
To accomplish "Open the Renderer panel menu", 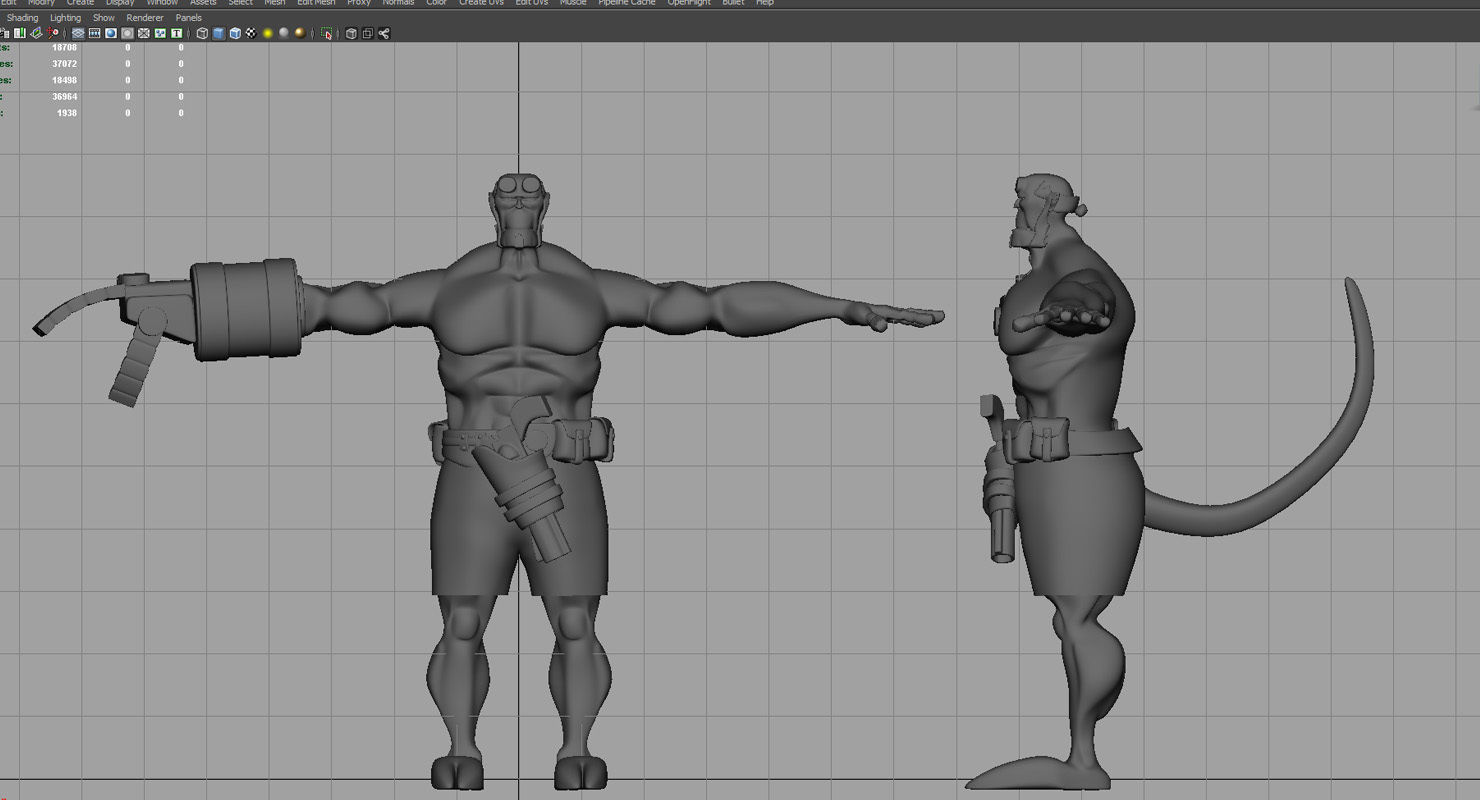I will click(x=145, y=18).
